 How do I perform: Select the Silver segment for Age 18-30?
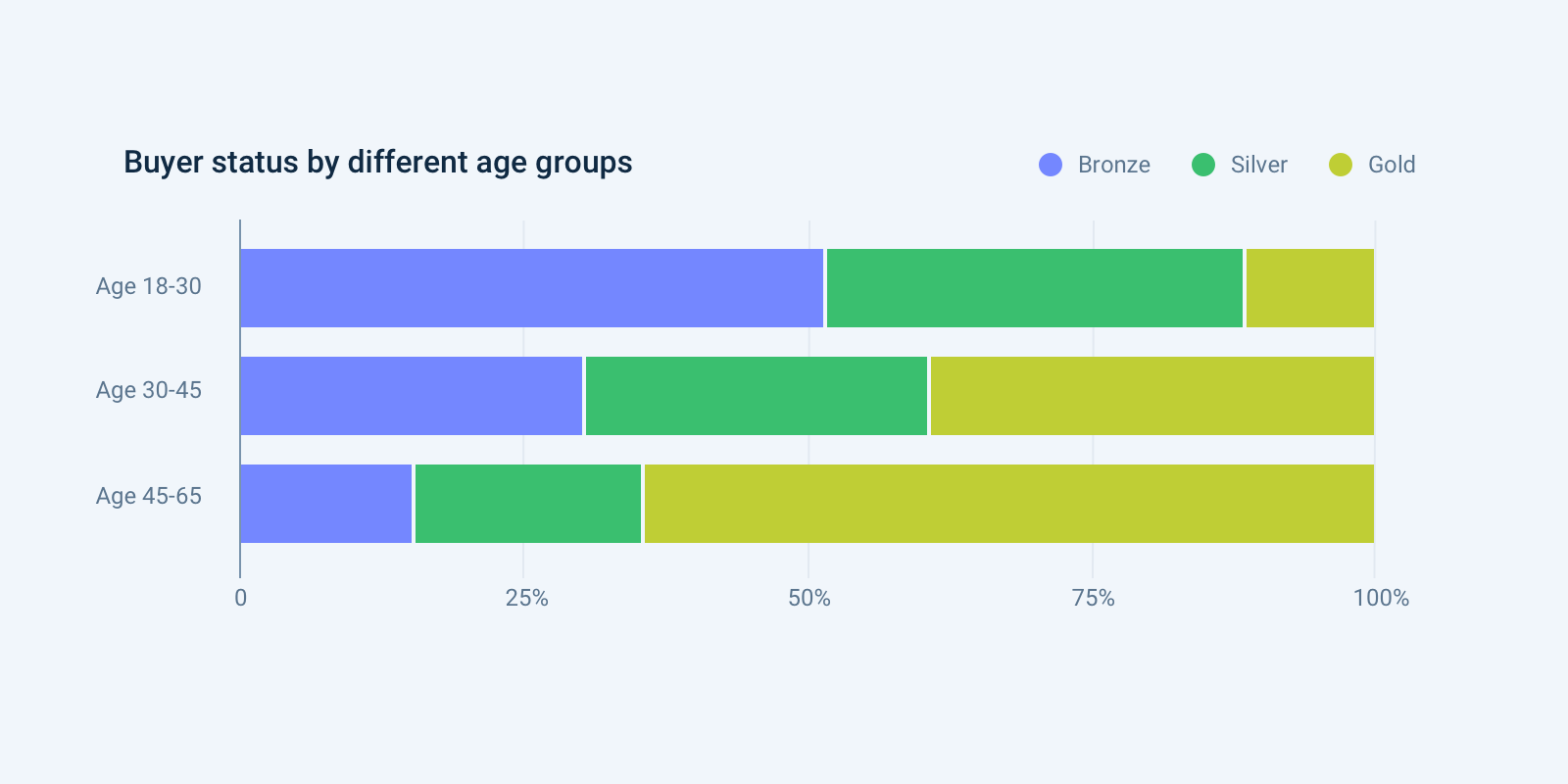click(x=1034, y=288)
